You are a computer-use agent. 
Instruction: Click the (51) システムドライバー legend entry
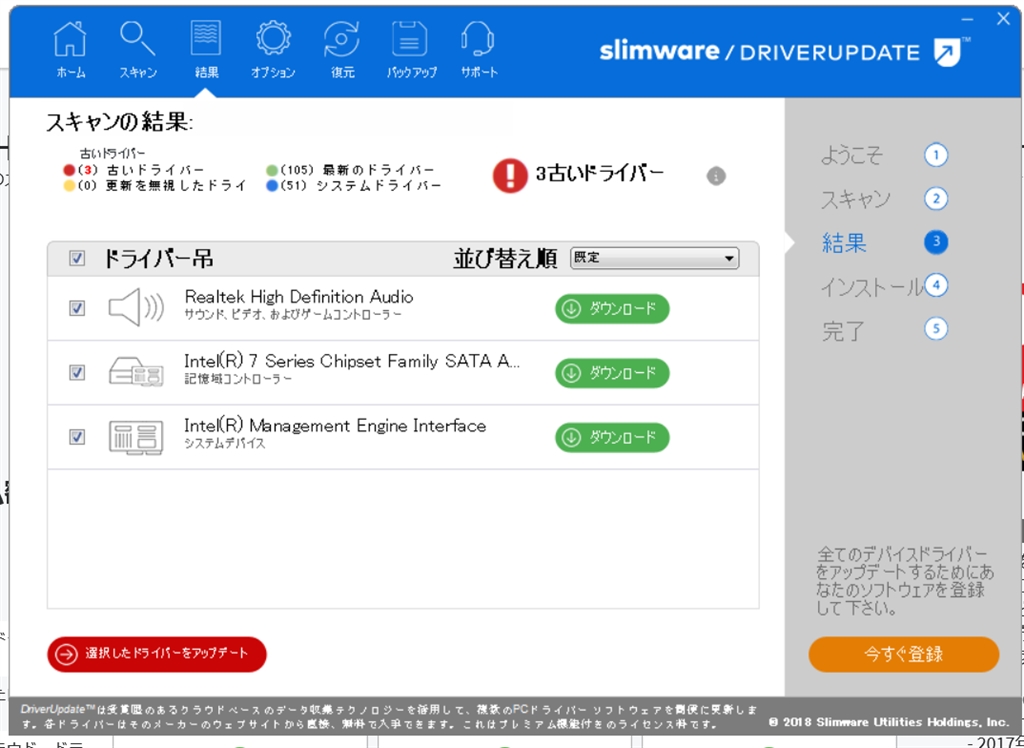354,186
